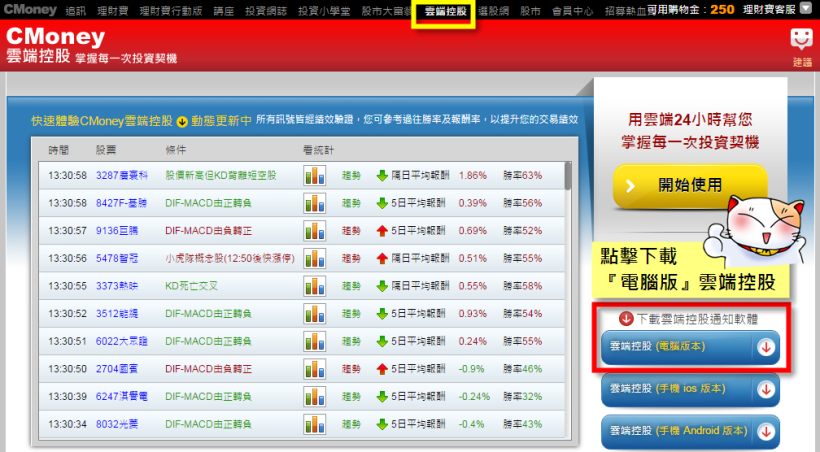Open statistics chart icon for 8032 row
Image resolution: width=820 pixels, height=452 pixels.
pyautogui.click(x=314, y=424)
